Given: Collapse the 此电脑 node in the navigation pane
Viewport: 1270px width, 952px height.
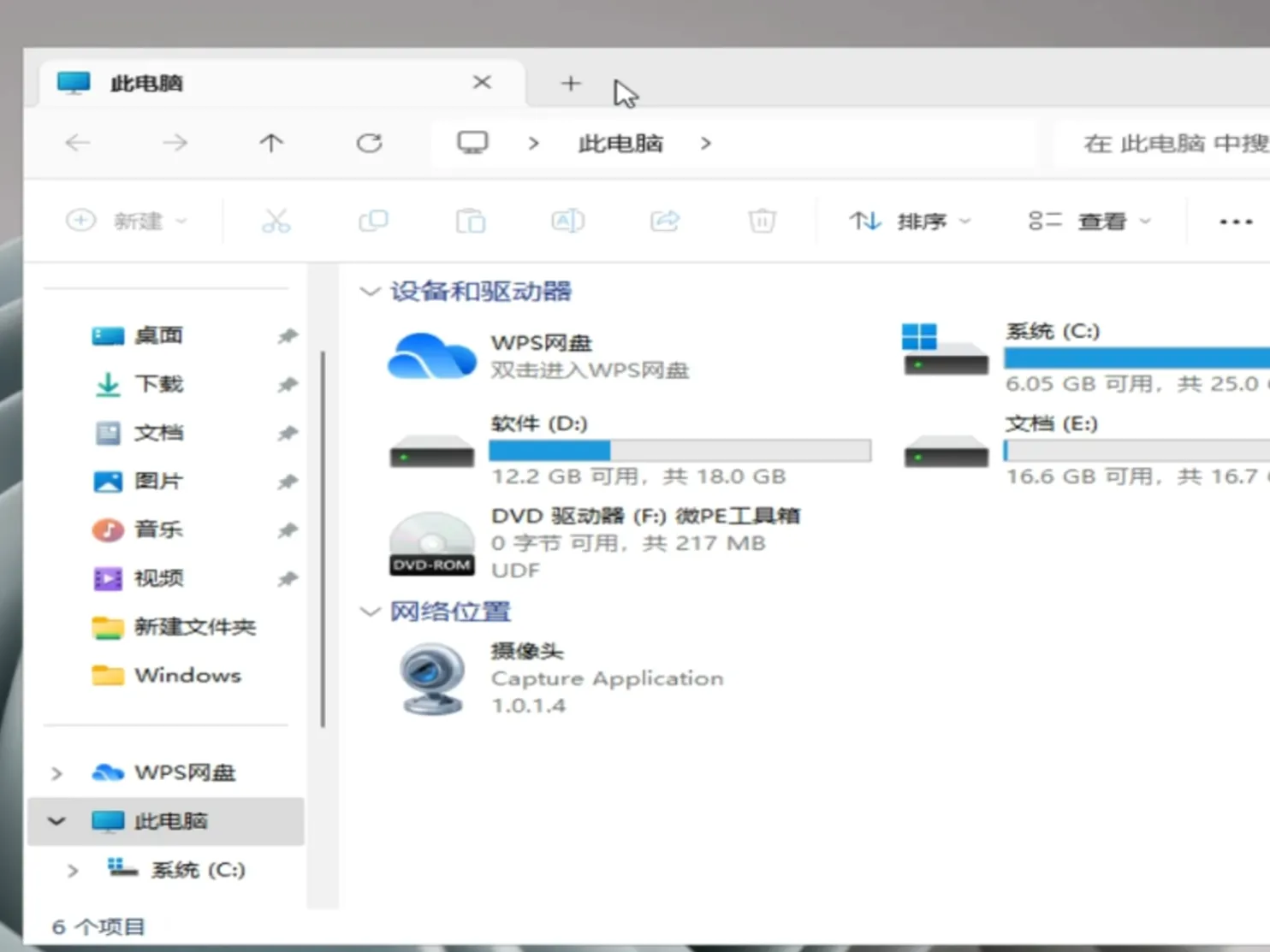Looking at the screenshot, I should (x=56, y=820).
